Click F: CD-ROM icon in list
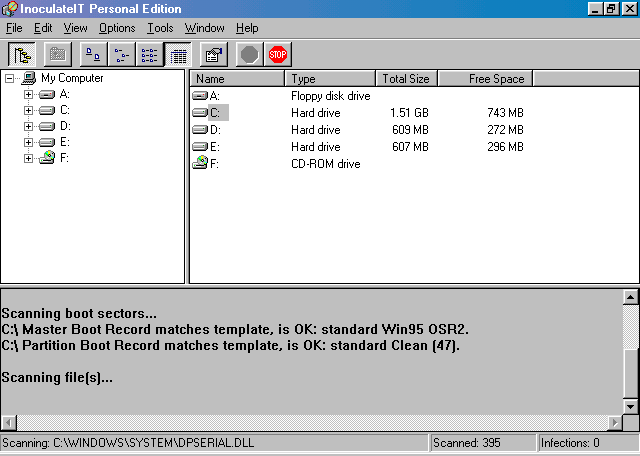Viewport: 640px width, 456px height. [x=200, y=163]
